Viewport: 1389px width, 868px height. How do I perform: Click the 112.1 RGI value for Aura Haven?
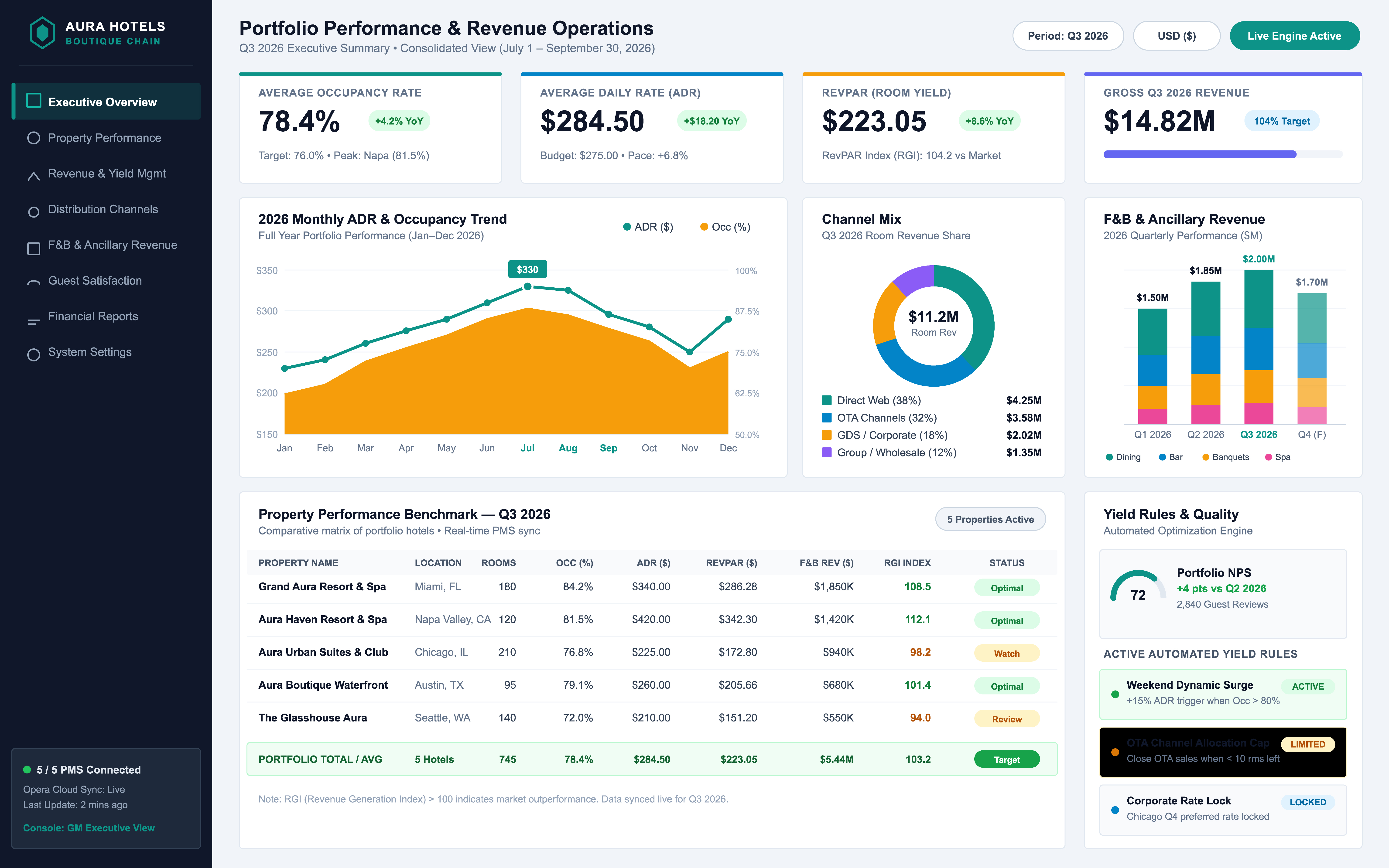coord(918,620)
